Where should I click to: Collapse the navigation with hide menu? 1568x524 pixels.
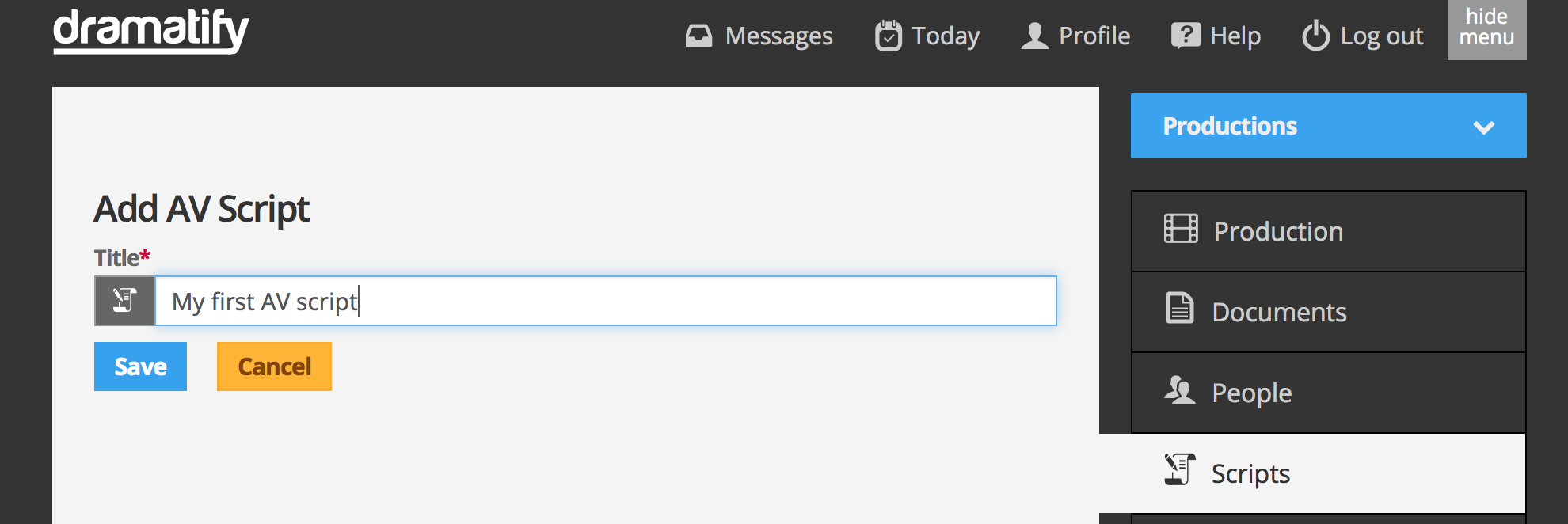pyautogui.click(x=1486, y=29)
